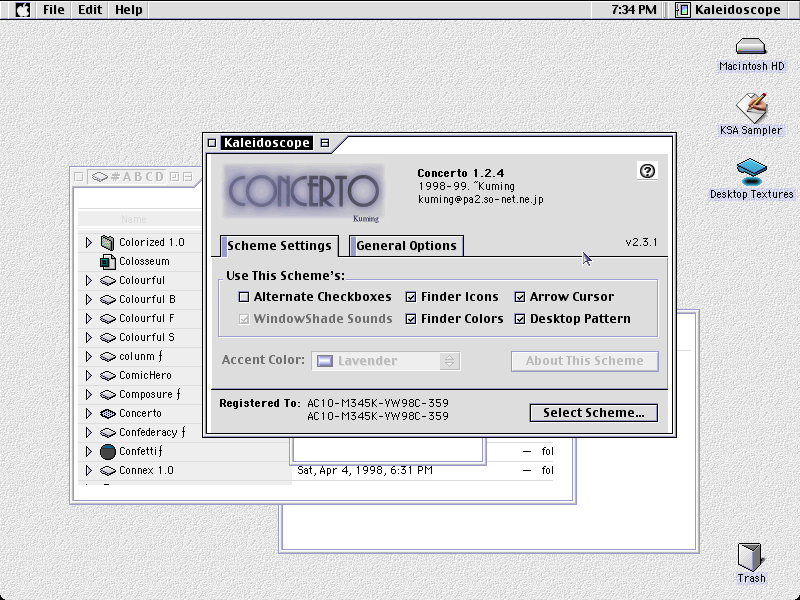Expand the Confetti ƒ disclosure triangle
The image size is (800, 600).
pos(89,452)
